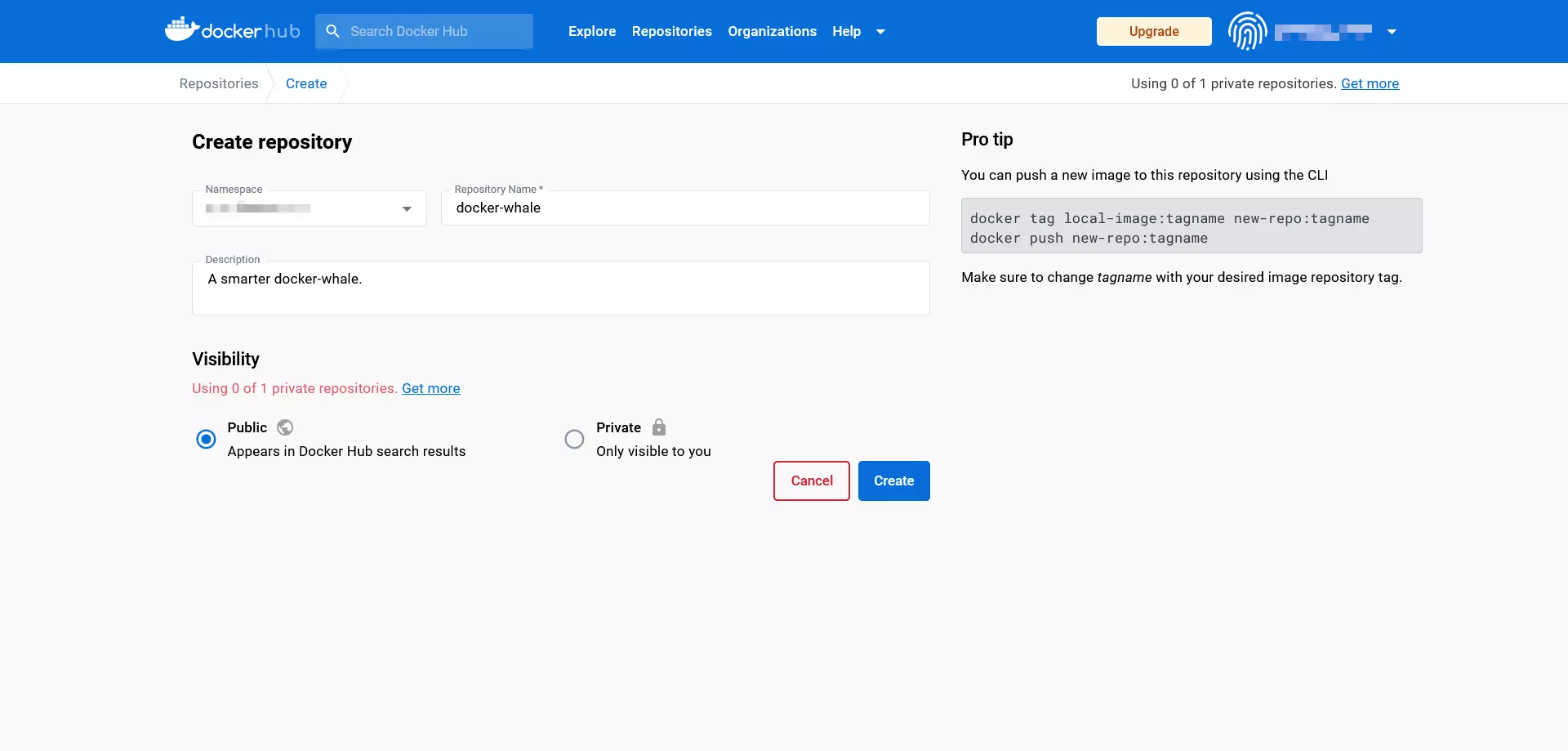Click Get more link in the header
The width and height of the screenshot is (1568, 751).
pyautogui.click(x=1370, y=83)
